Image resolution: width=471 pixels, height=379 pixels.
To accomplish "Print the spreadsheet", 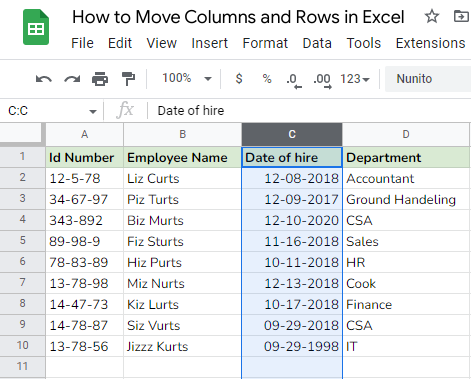I will 100,79.
